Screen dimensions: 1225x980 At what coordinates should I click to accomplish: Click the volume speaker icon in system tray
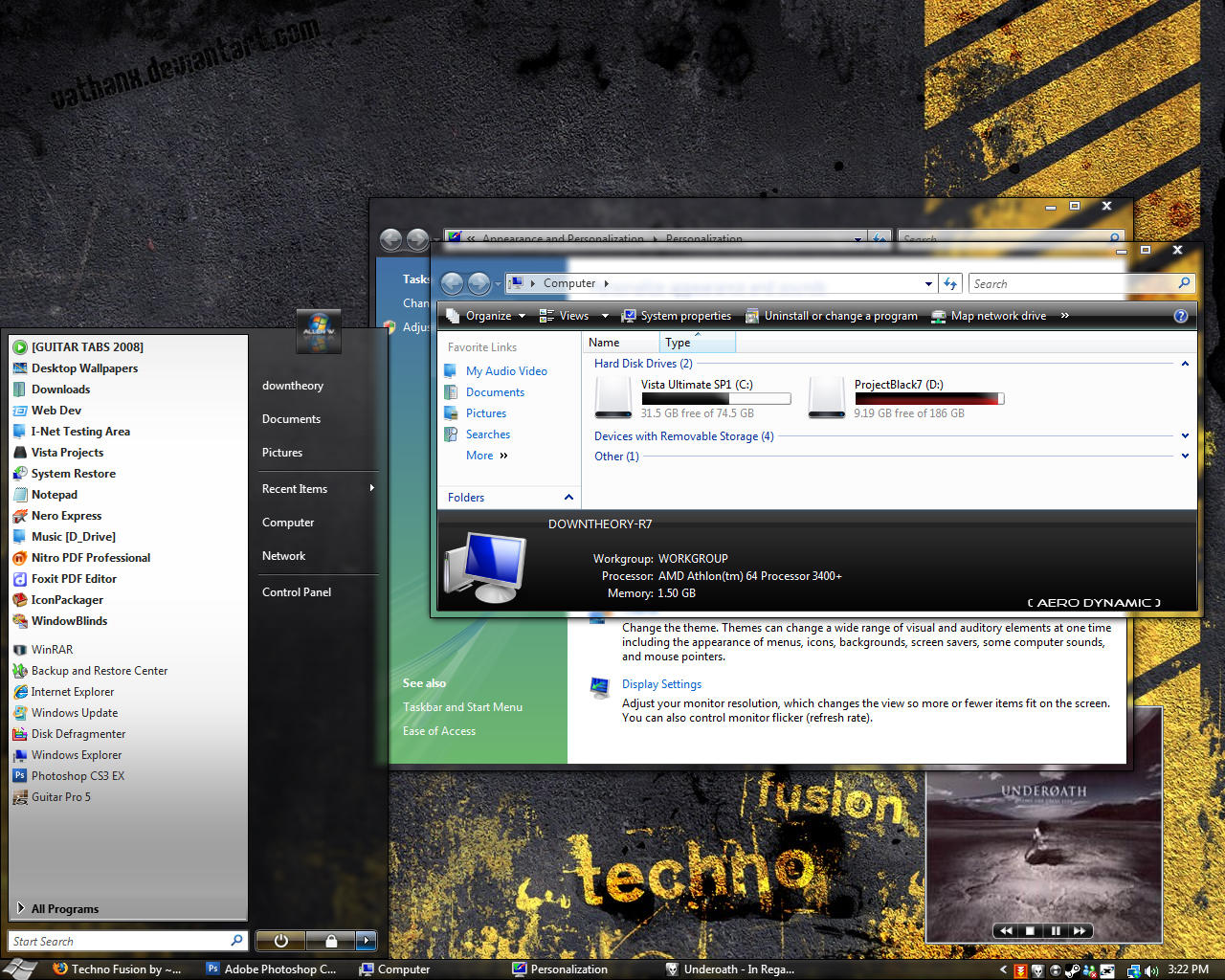coord(1151,970)
